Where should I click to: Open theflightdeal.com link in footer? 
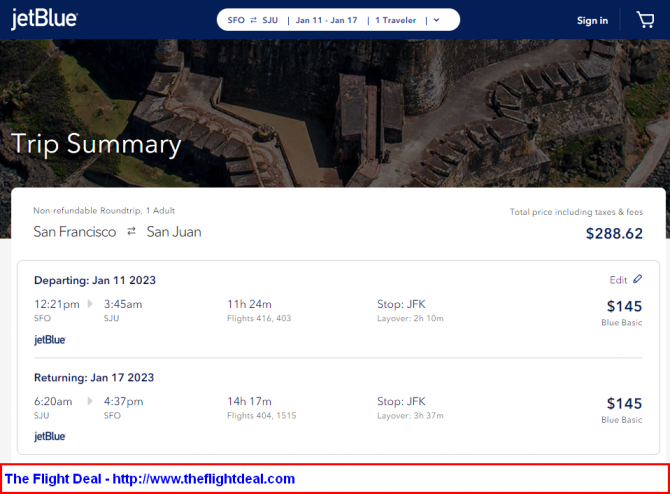[x=204, y=479]
